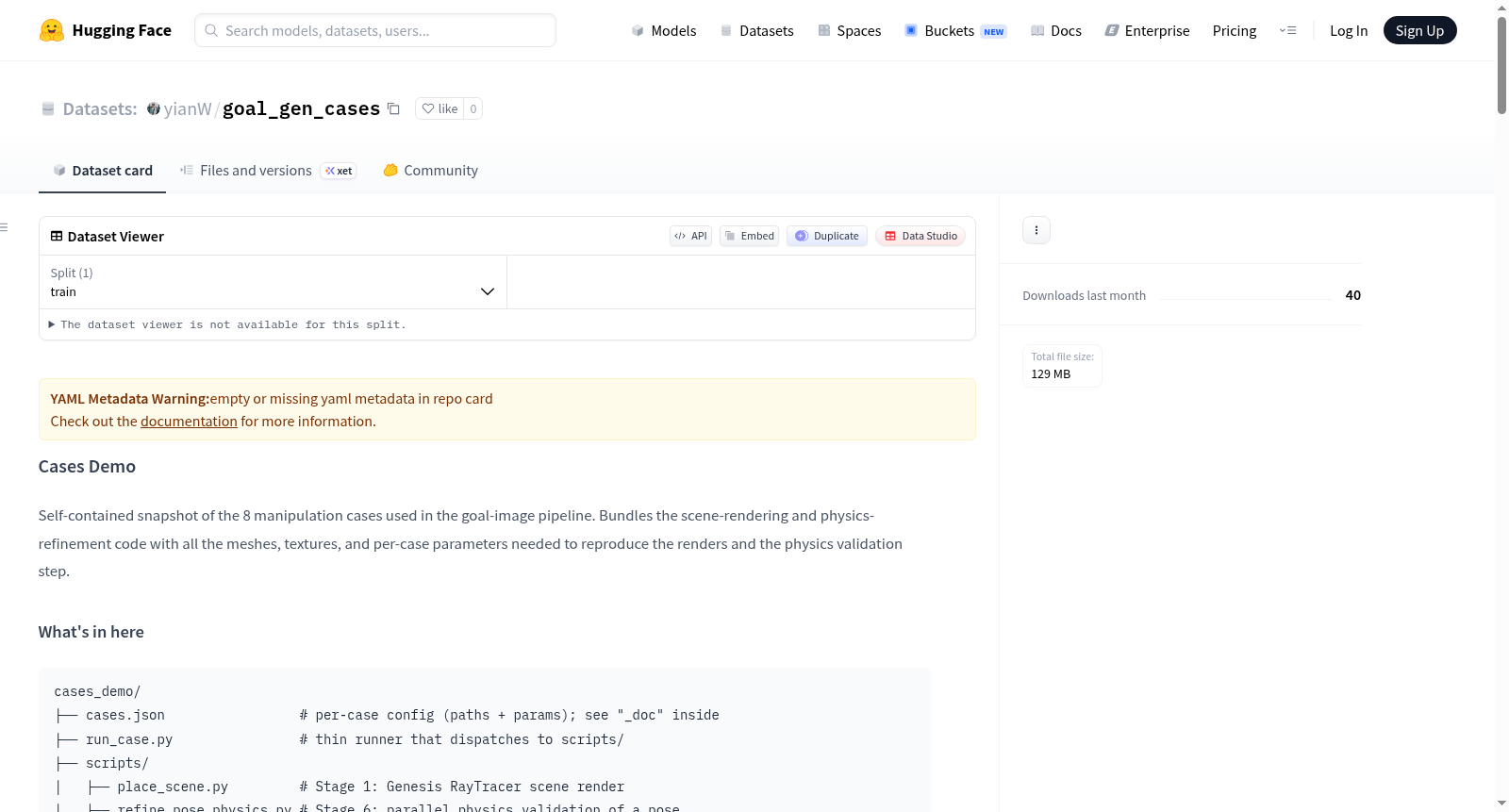Open Data Studio
The height and width of the screenshot is (812, 1509).
(920, 236)
